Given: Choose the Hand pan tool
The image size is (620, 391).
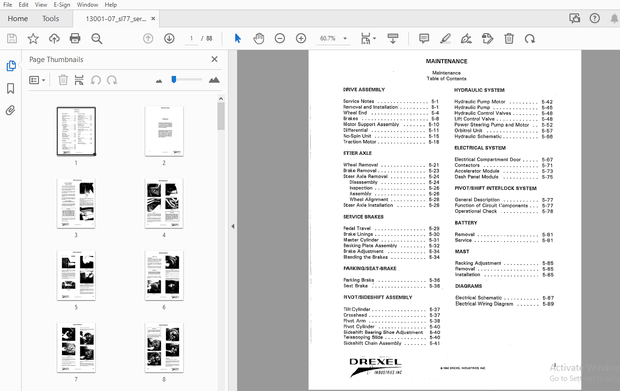Looking at the screenshot, I should (x=259, y=38).
